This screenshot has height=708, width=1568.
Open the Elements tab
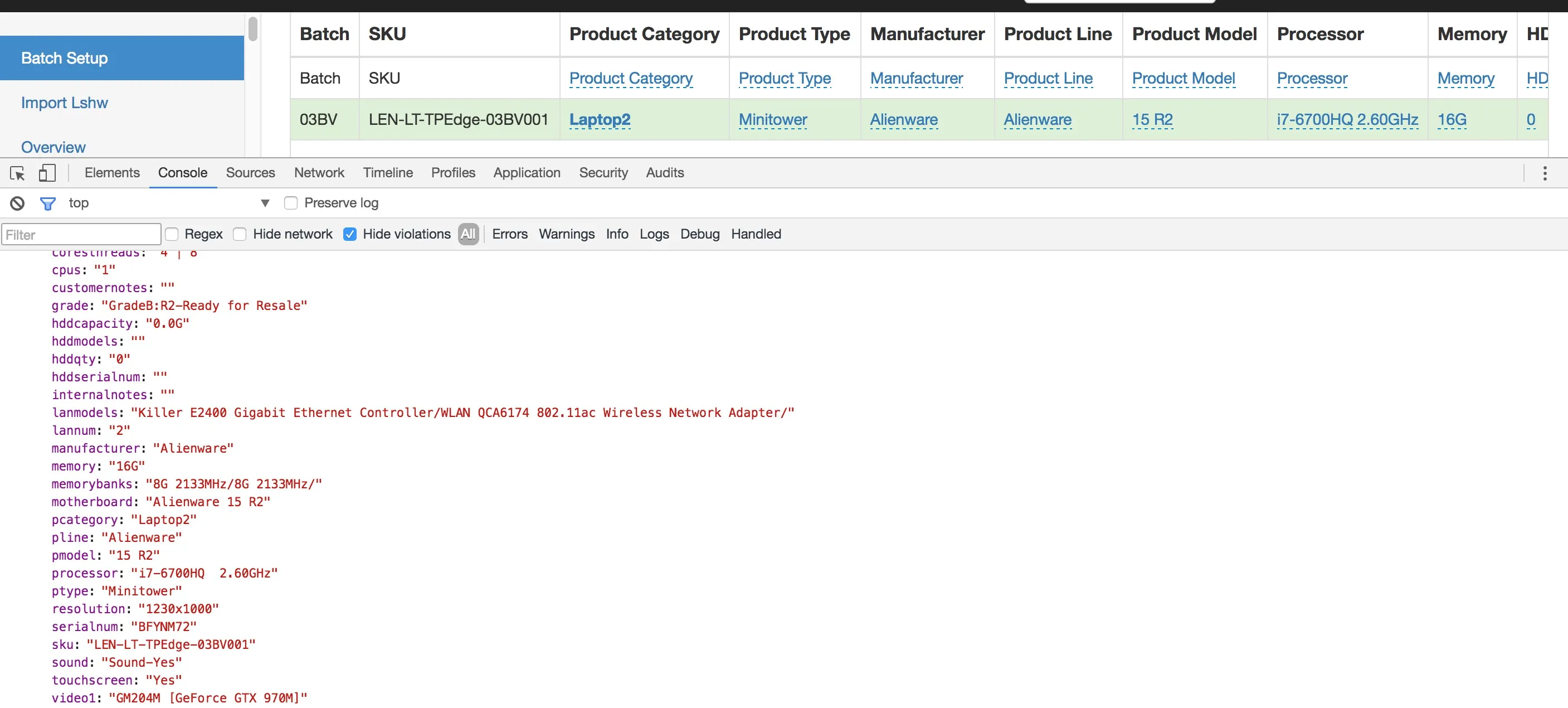(112, 173)
